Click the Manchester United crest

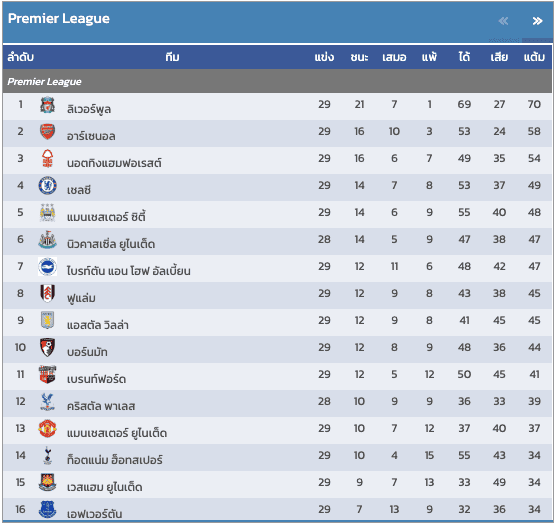pos(47,429)
